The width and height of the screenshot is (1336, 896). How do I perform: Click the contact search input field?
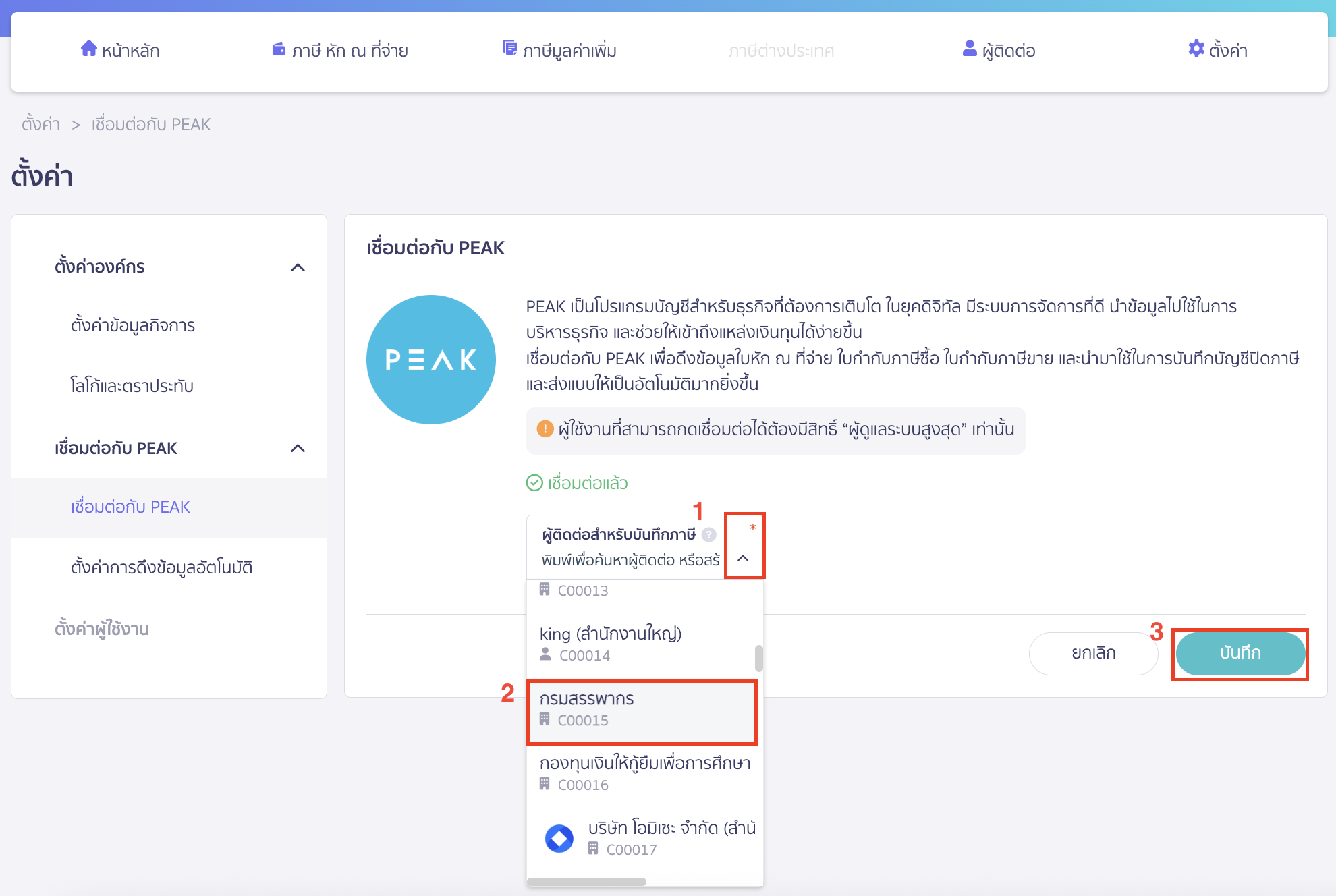[631, 560]
